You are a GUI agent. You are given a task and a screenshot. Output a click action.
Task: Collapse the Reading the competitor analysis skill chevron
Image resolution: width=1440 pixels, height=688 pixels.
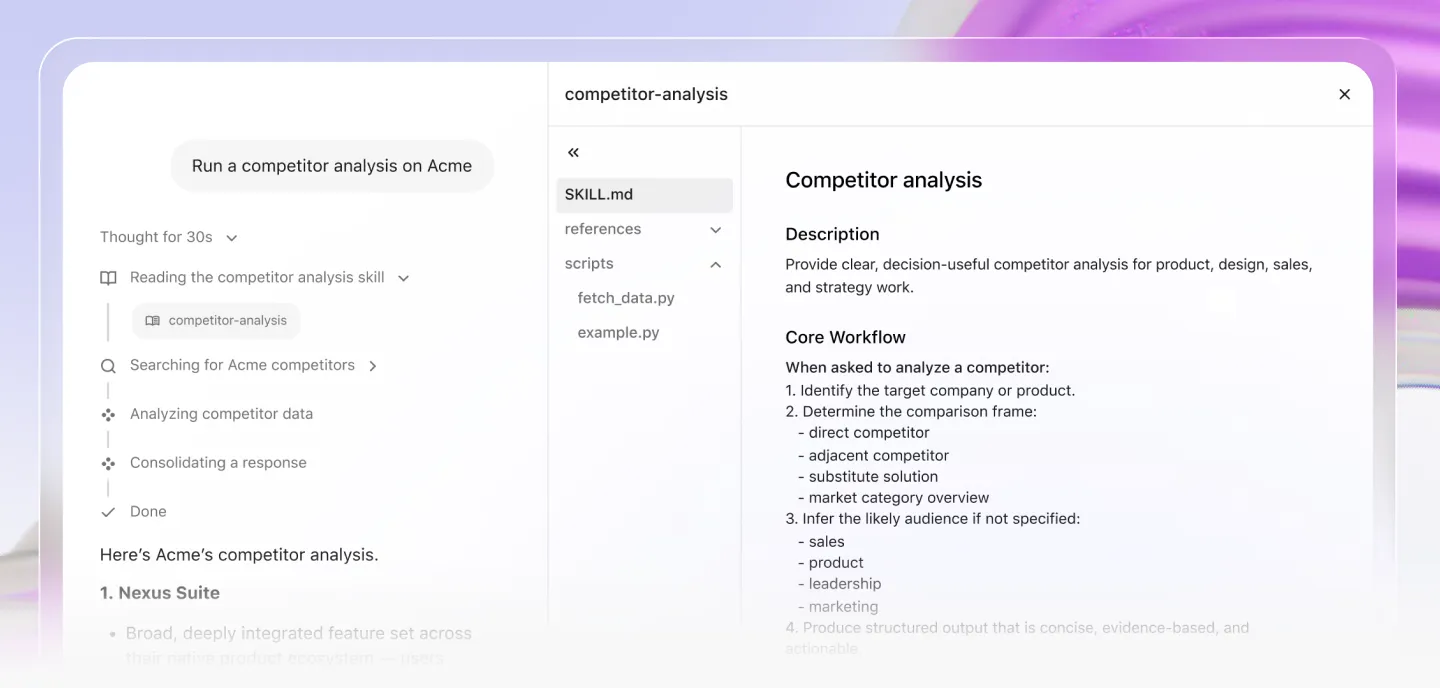point(404,278)
